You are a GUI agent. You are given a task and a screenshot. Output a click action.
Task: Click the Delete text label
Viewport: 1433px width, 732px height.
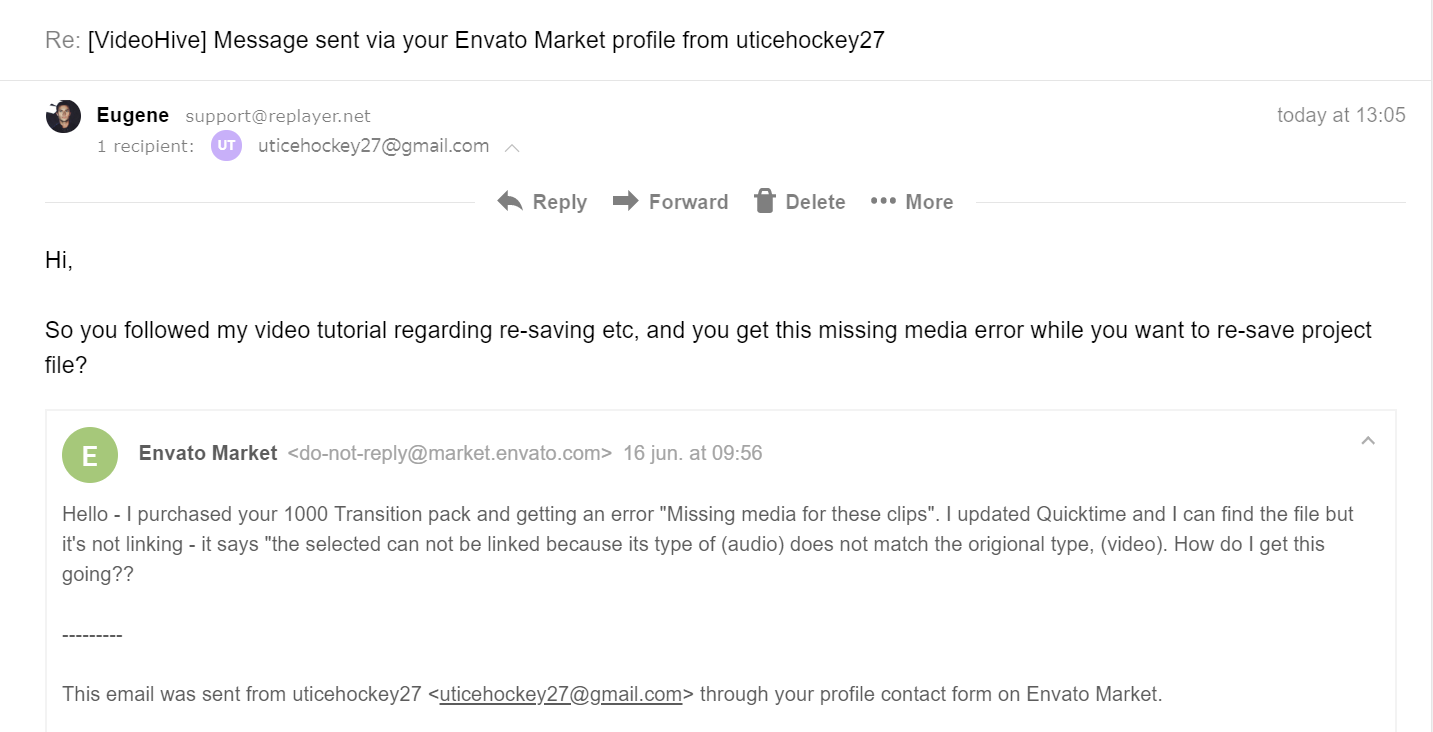(x=815, y=202)
